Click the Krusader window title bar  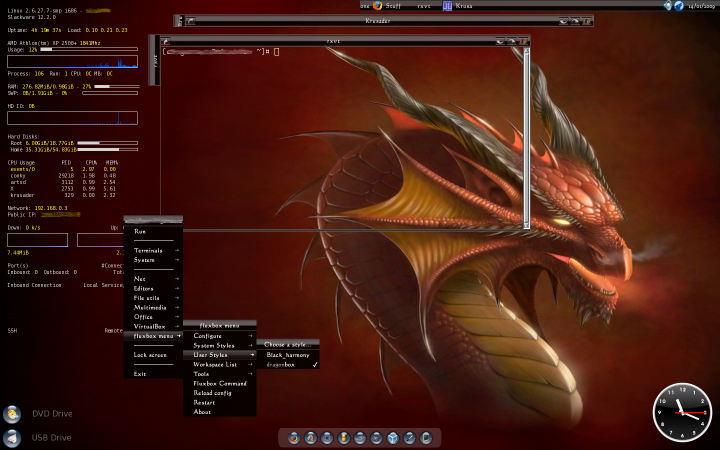377,21
